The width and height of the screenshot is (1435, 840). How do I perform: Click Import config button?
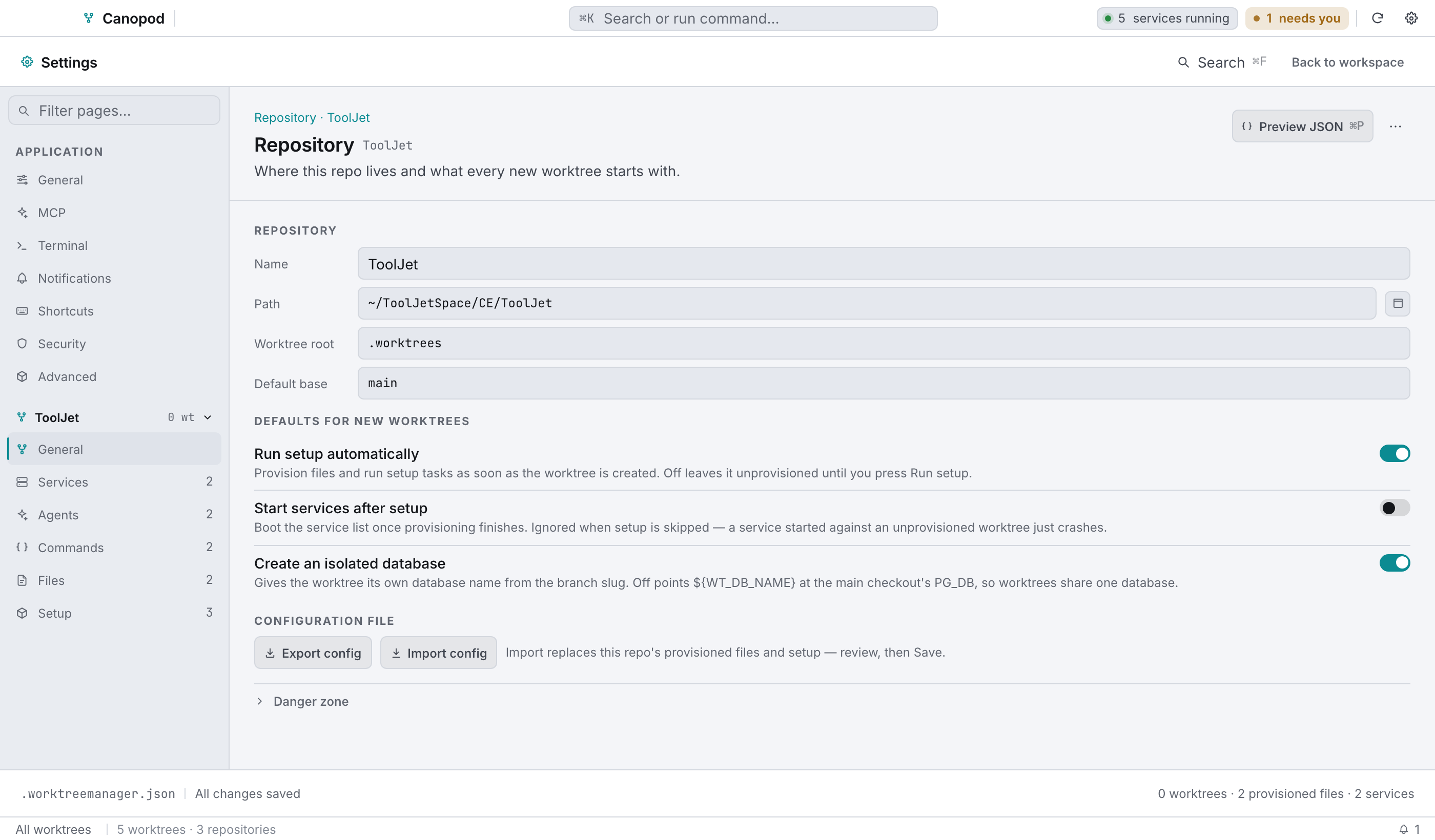click(439, 653)
